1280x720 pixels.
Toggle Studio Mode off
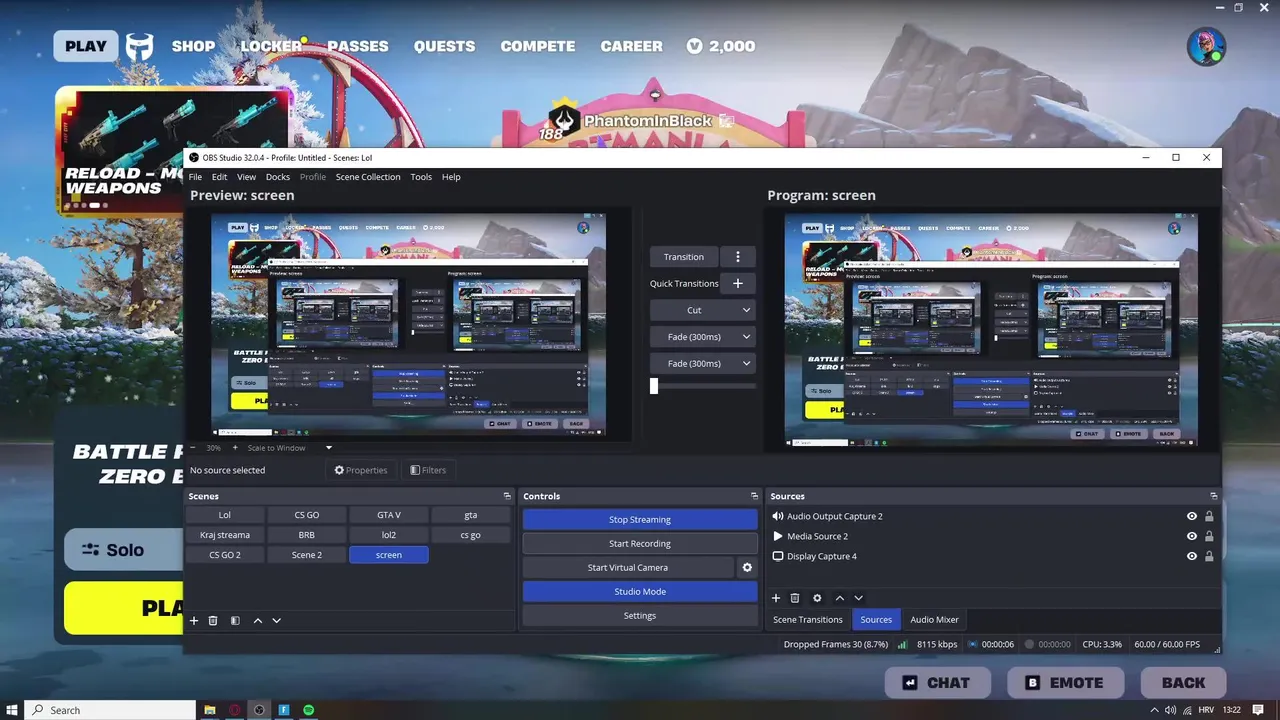[640, 592]
